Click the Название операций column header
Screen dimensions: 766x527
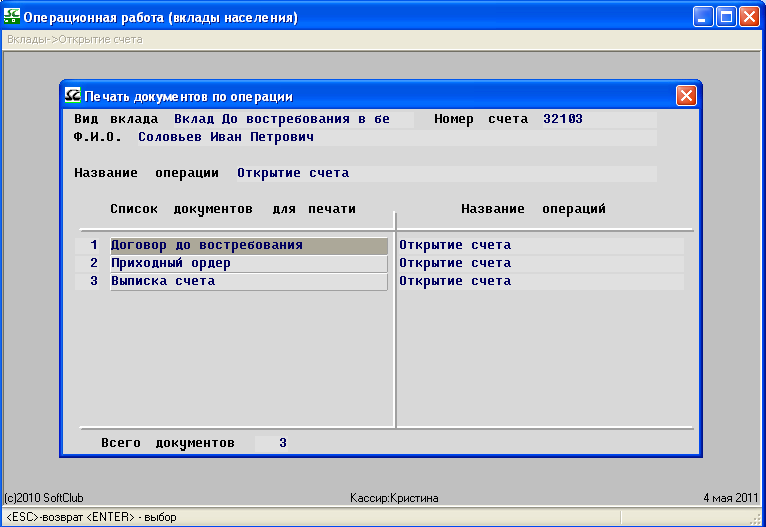tap(533, 209)
